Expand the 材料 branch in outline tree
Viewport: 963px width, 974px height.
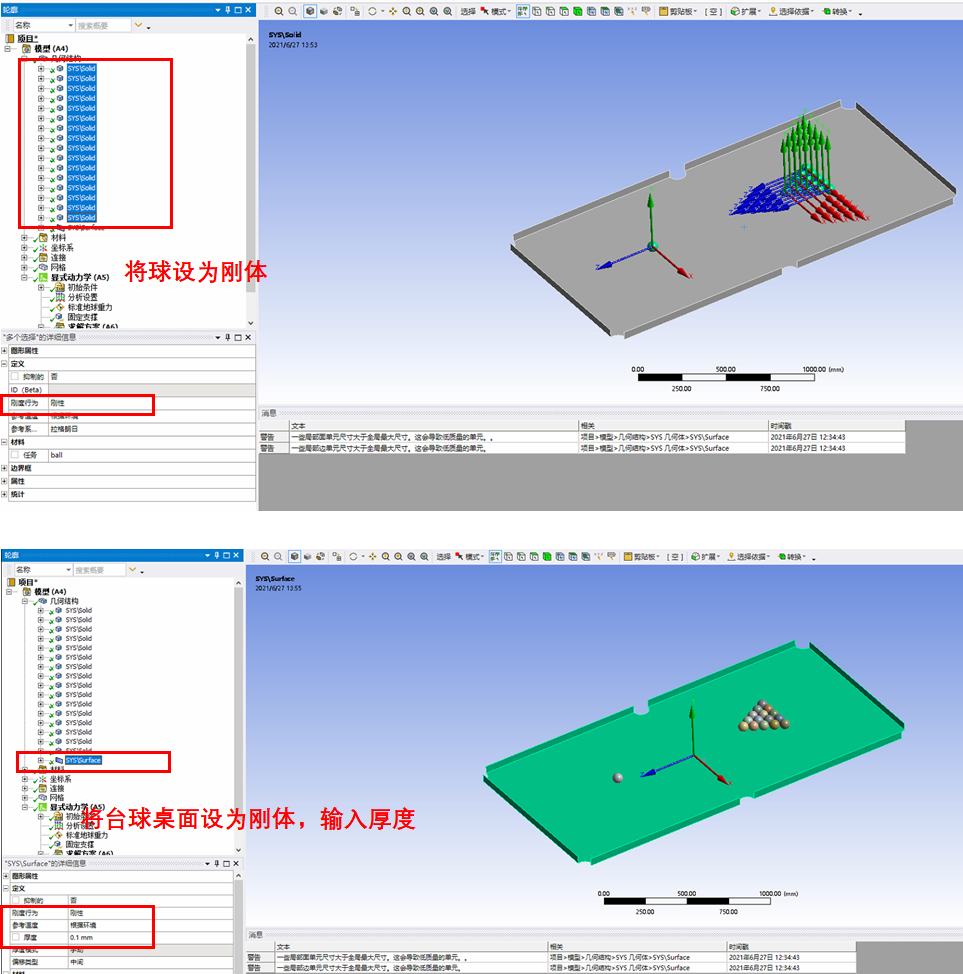(22, 238)
